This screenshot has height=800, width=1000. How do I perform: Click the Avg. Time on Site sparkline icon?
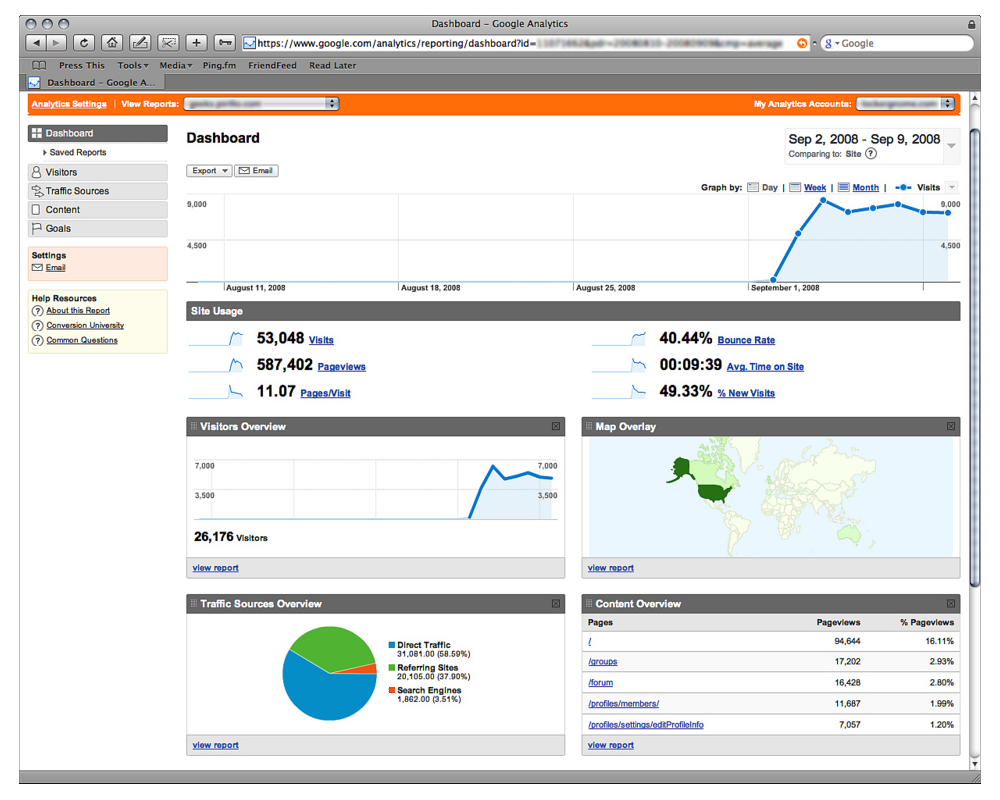[x=619, y=365]
